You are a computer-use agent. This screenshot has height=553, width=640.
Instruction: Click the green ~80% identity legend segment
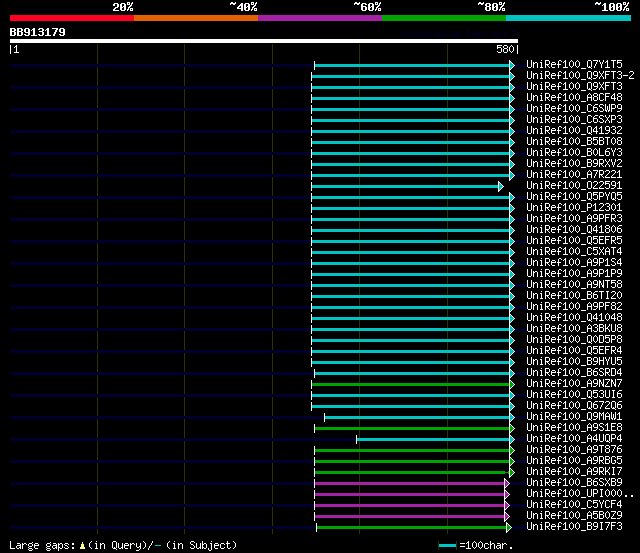pos(444,18)
